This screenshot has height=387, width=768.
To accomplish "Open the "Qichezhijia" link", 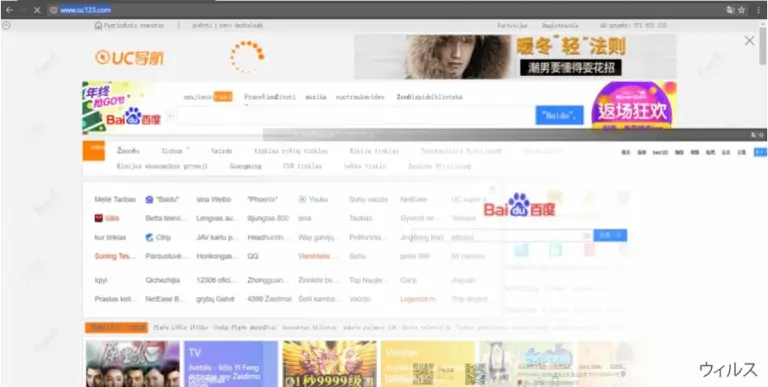I will pos(163,280).
